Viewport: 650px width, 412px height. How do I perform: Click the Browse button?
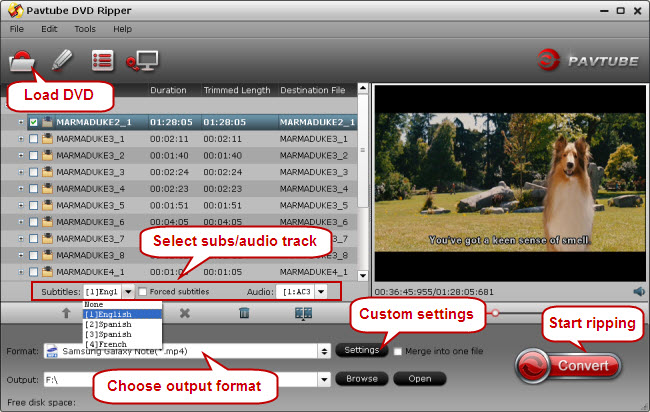362,378
